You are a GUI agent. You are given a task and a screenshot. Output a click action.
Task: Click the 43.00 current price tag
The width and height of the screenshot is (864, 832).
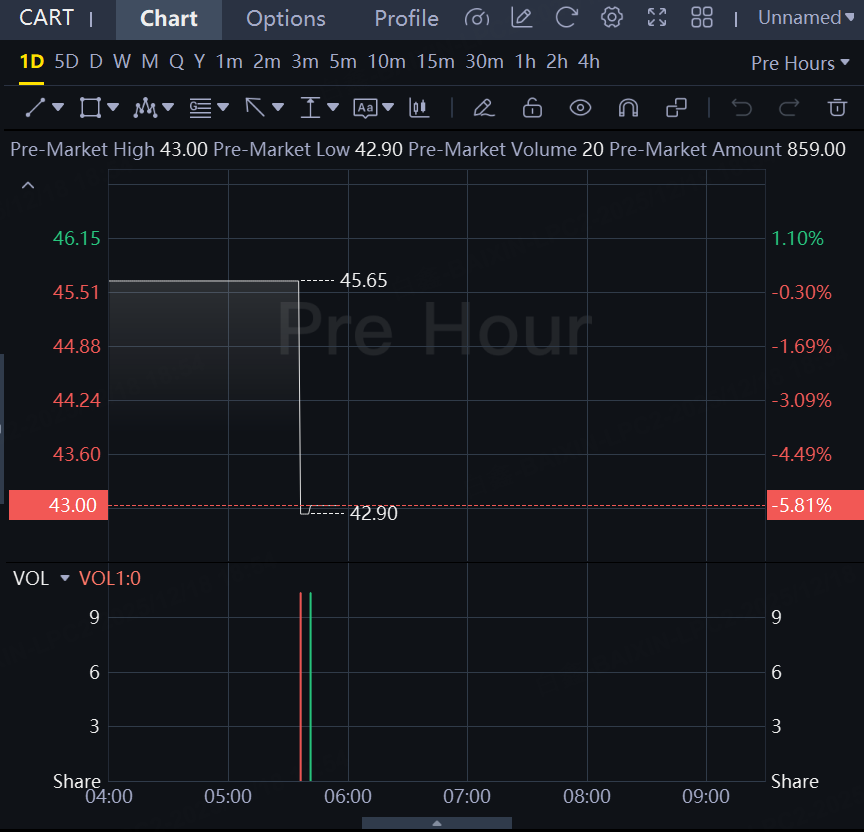58,505
